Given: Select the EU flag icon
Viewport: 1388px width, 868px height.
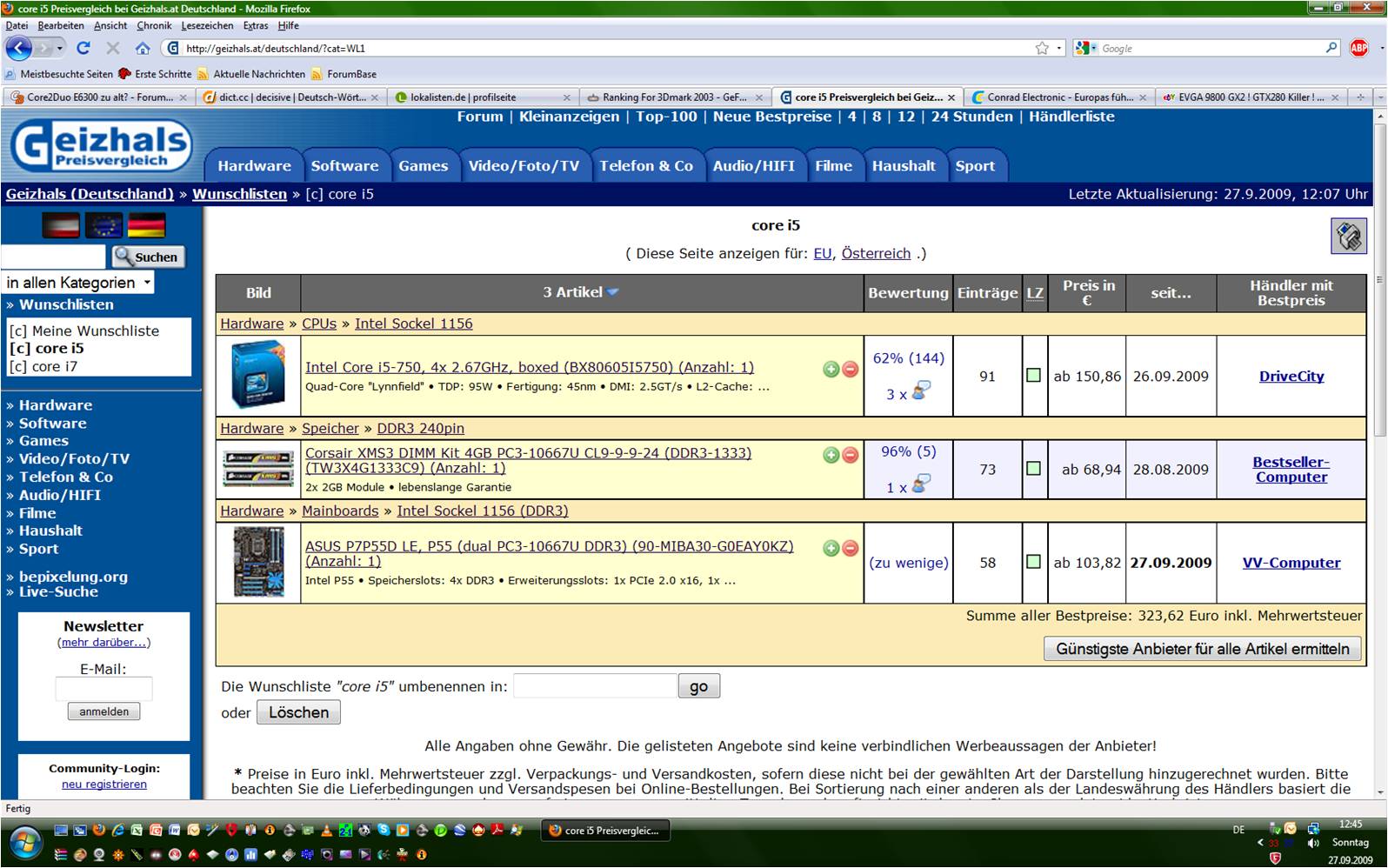Looking at the screenshot, I should tap(103, 226).
